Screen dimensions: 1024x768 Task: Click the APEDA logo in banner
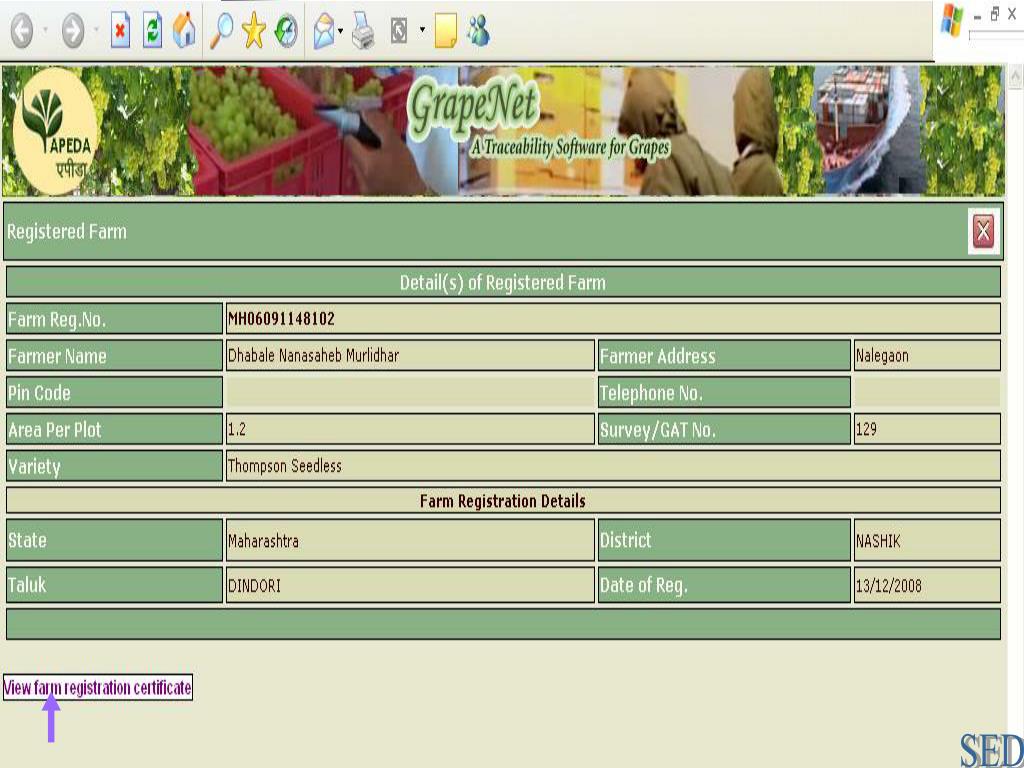56,131
